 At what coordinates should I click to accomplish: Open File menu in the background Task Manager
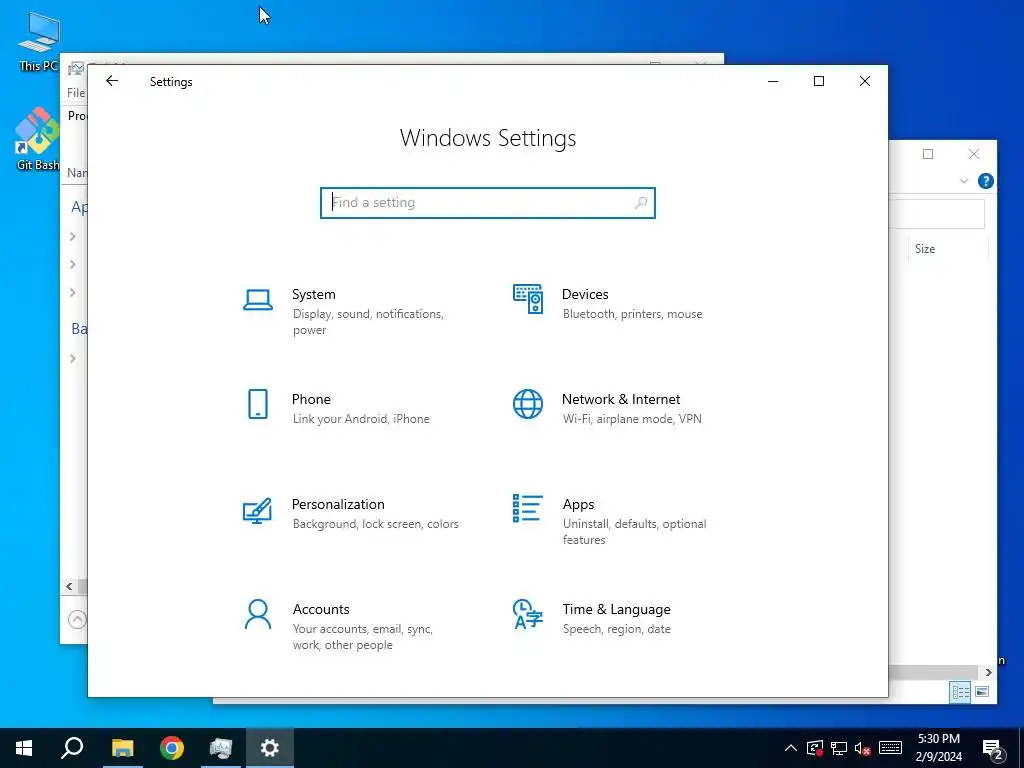coord(76,93)
